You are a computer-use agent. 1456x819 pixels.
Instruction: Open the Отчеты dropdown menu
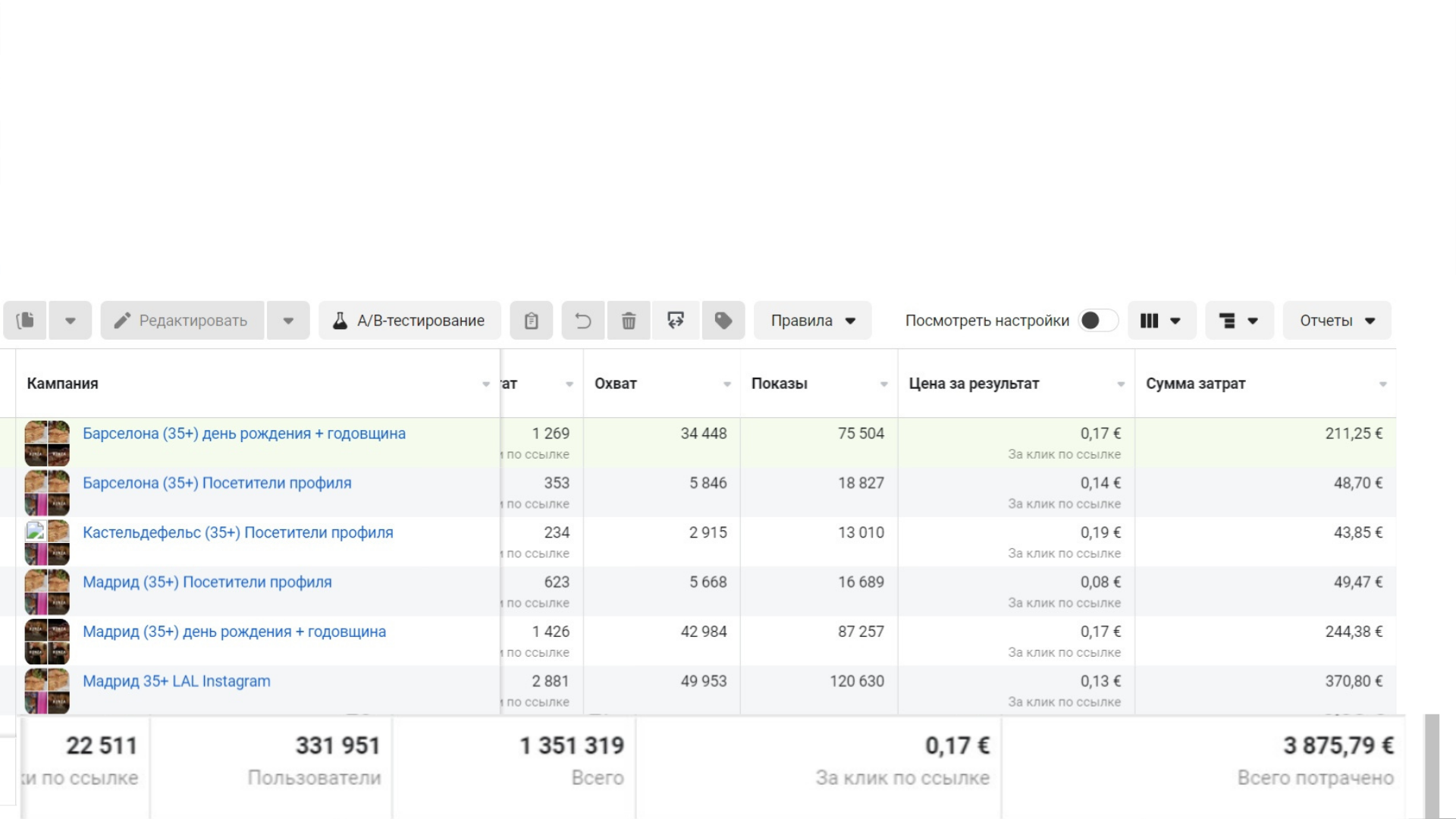(1336, 321)
